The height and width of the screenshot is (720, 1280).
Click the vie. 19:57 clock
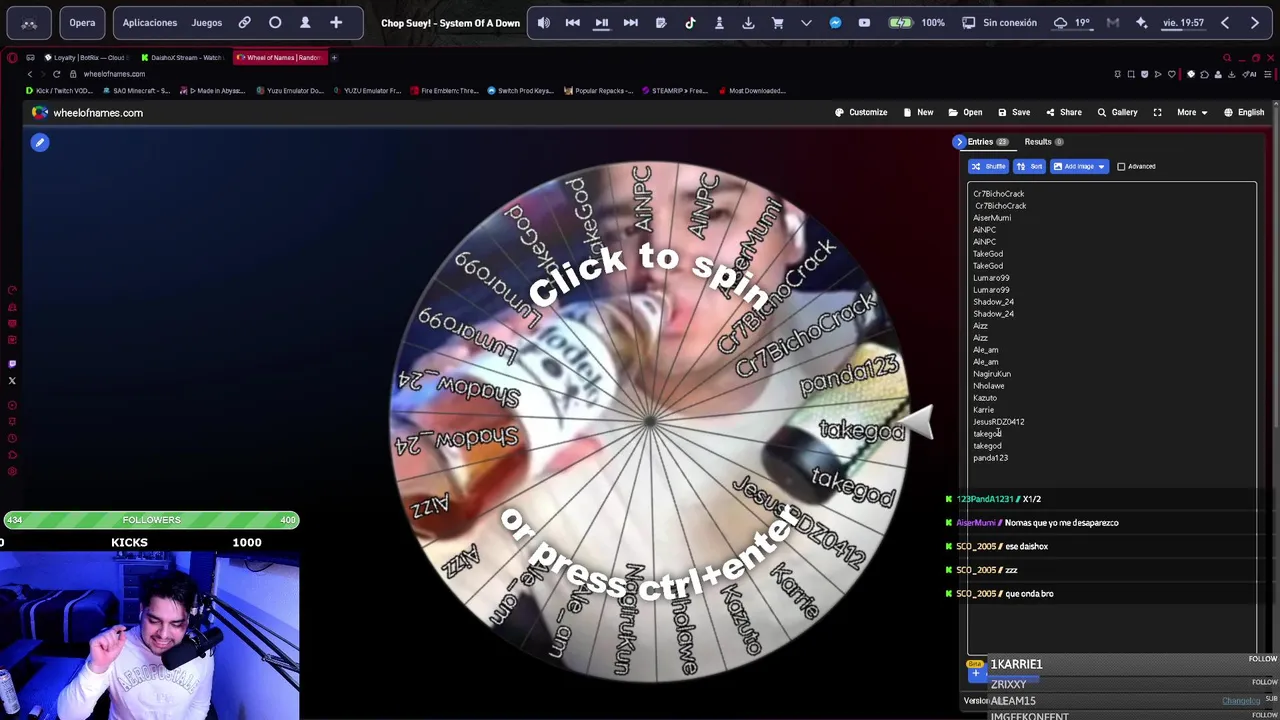[1184, 23]
